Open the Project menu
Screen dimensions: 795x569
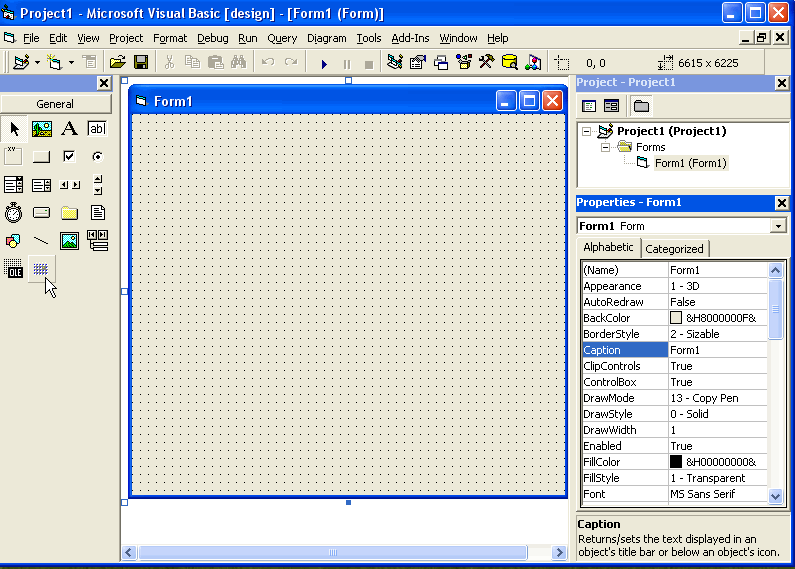coord(126,38)
